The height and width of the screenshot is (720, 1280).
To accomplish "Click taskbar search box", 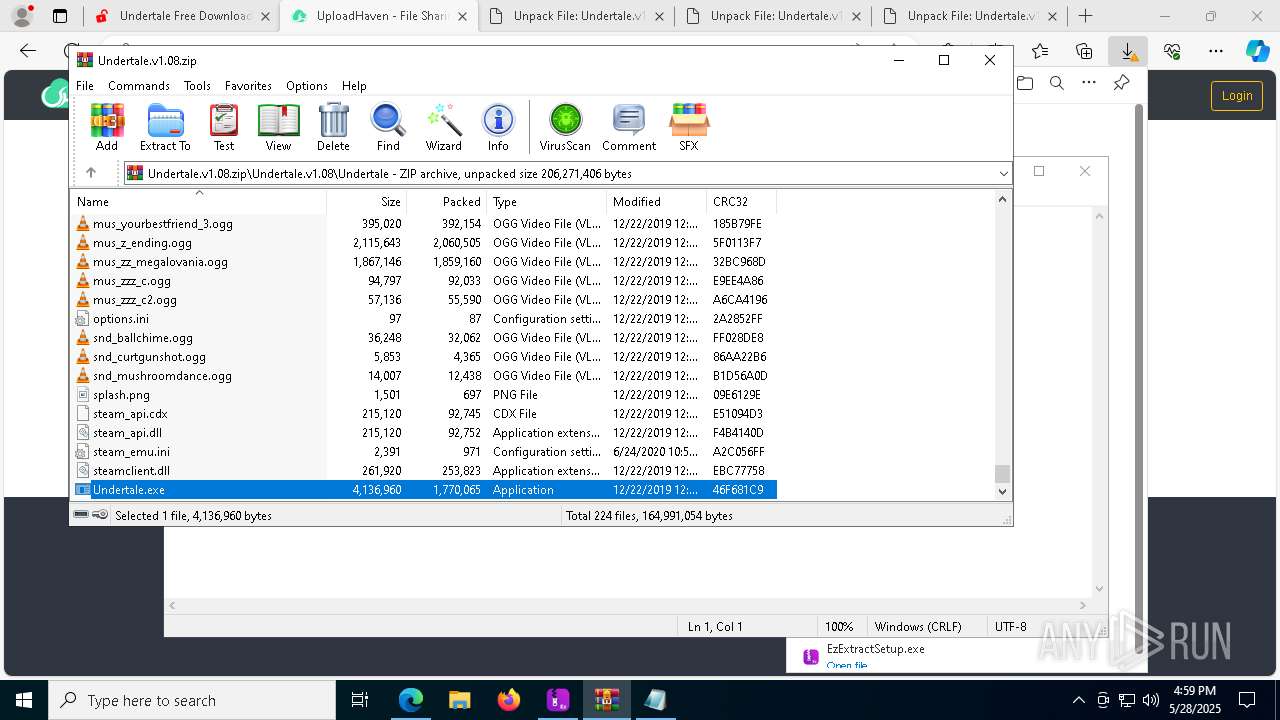I will click(x=192, y=700).
